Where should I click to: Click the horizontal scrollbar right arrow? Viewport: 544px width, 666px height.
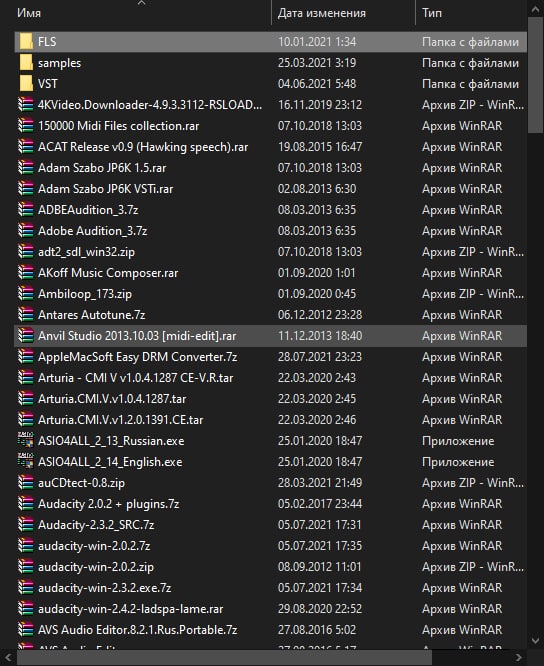tap(519, 658)
